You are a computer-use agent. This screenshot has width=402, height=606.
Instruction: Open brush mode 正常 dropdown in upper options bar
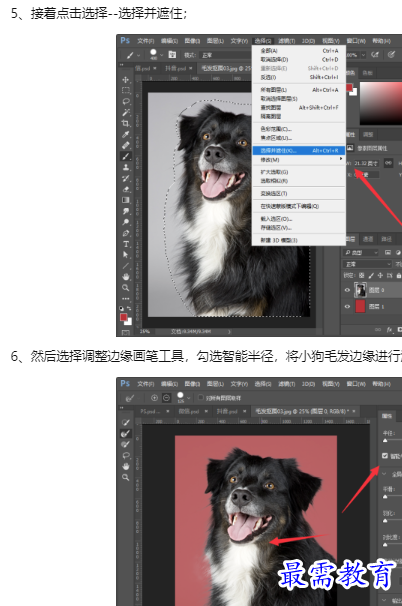(x=225, y=55)
